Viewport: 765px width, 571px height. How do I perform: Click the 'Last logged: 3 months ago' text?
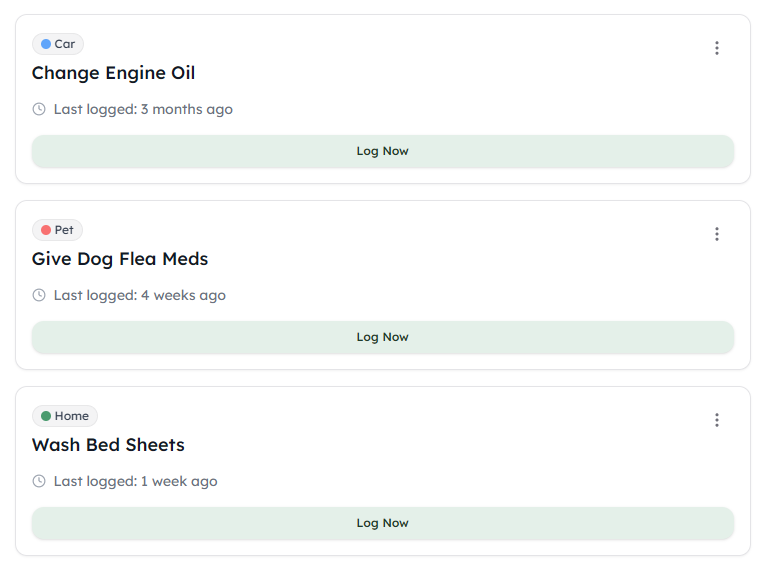coord(143,109)
